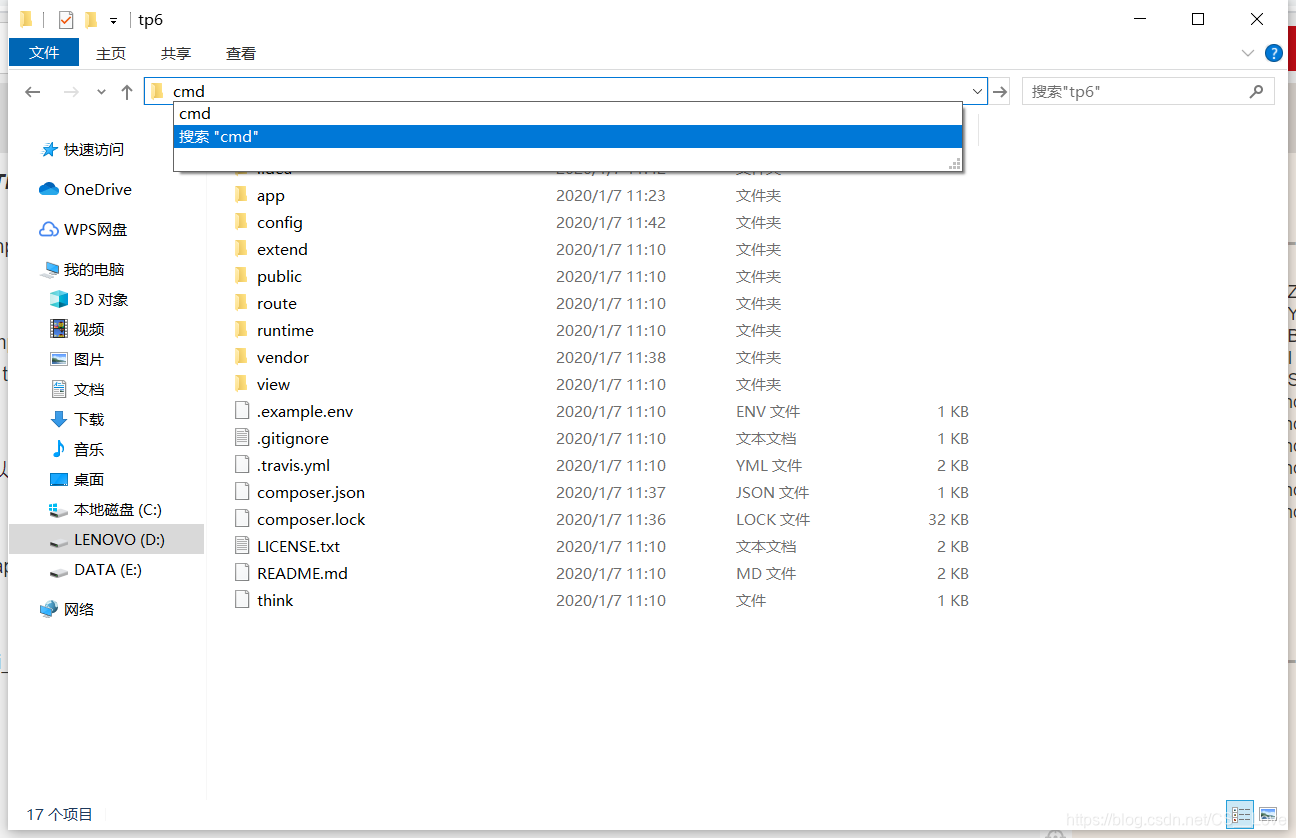Select the think file name
1296x838 pixels.
tap(275, 601)
